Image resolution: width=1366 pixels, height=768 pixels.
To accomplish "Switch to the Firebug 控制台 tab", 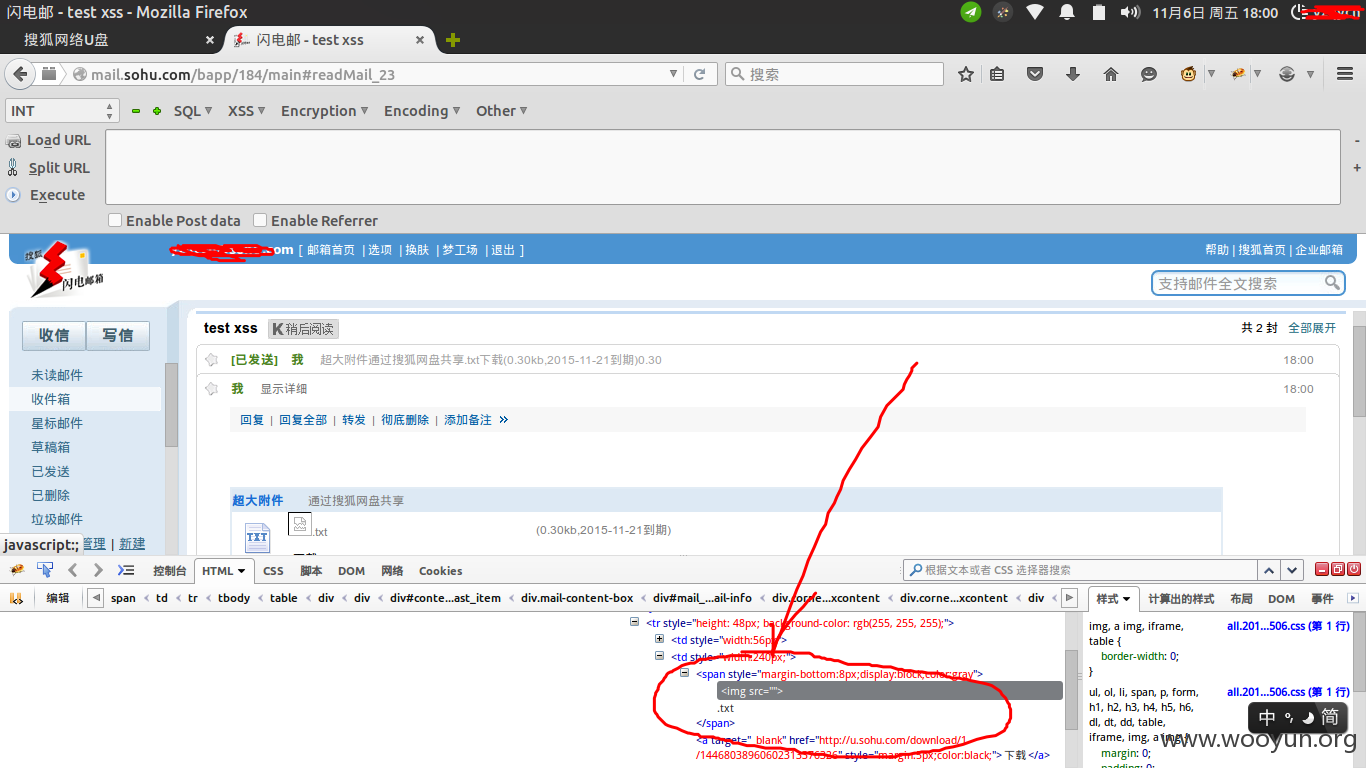I will coord(170,571).
